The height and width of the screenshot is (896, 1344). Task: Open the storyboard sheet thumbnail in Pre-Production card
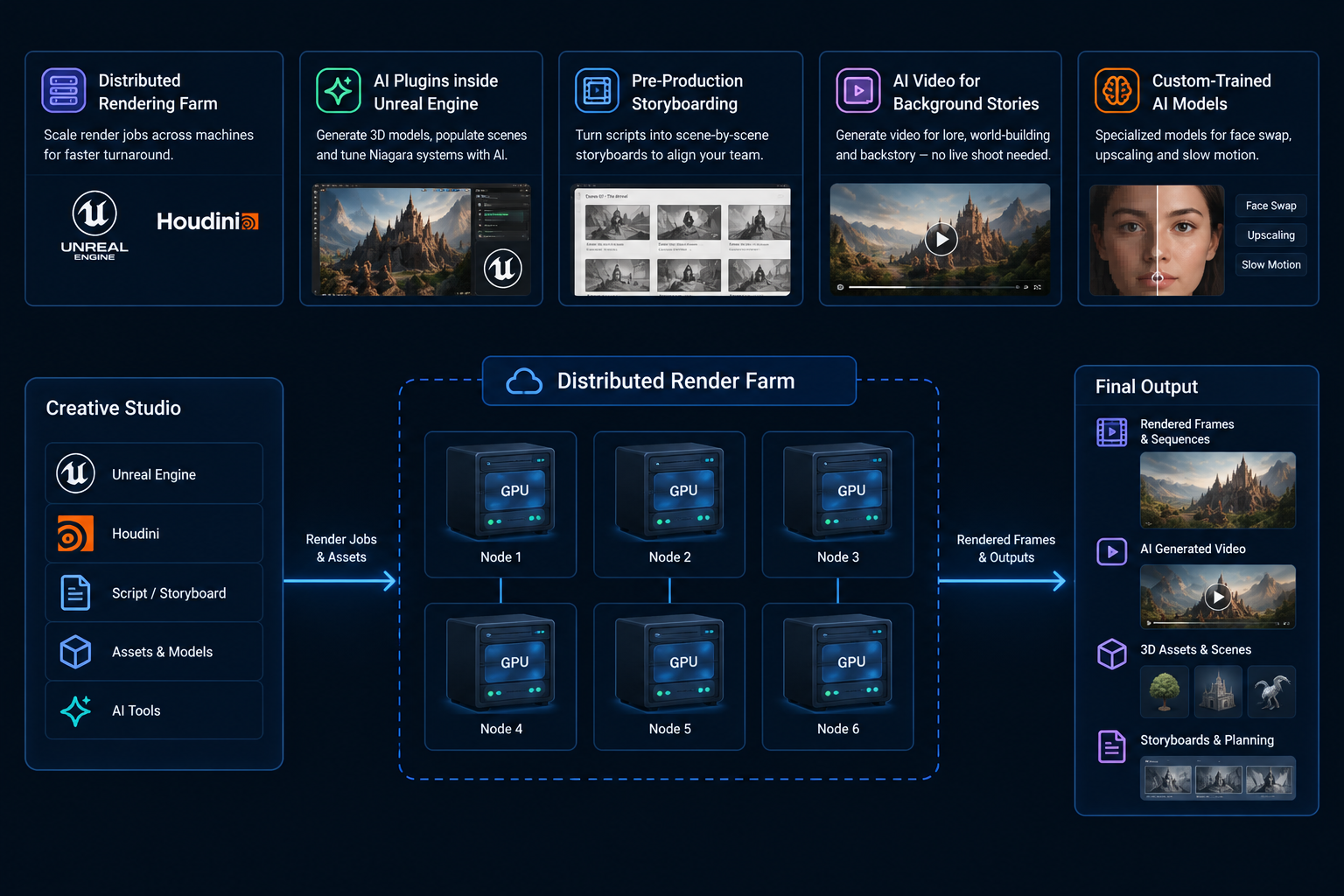pyautogui.click(x=681, y=240)
